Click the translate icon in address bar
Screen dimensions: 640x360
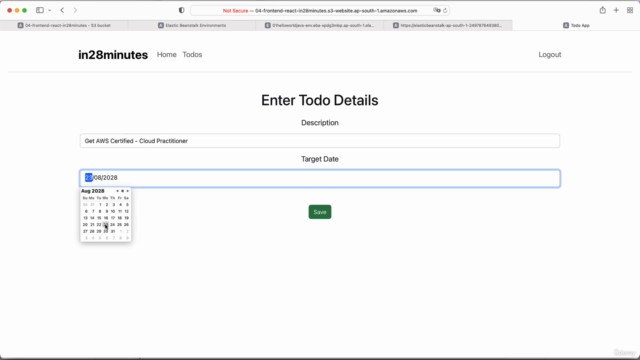click(x=437, y=11)
